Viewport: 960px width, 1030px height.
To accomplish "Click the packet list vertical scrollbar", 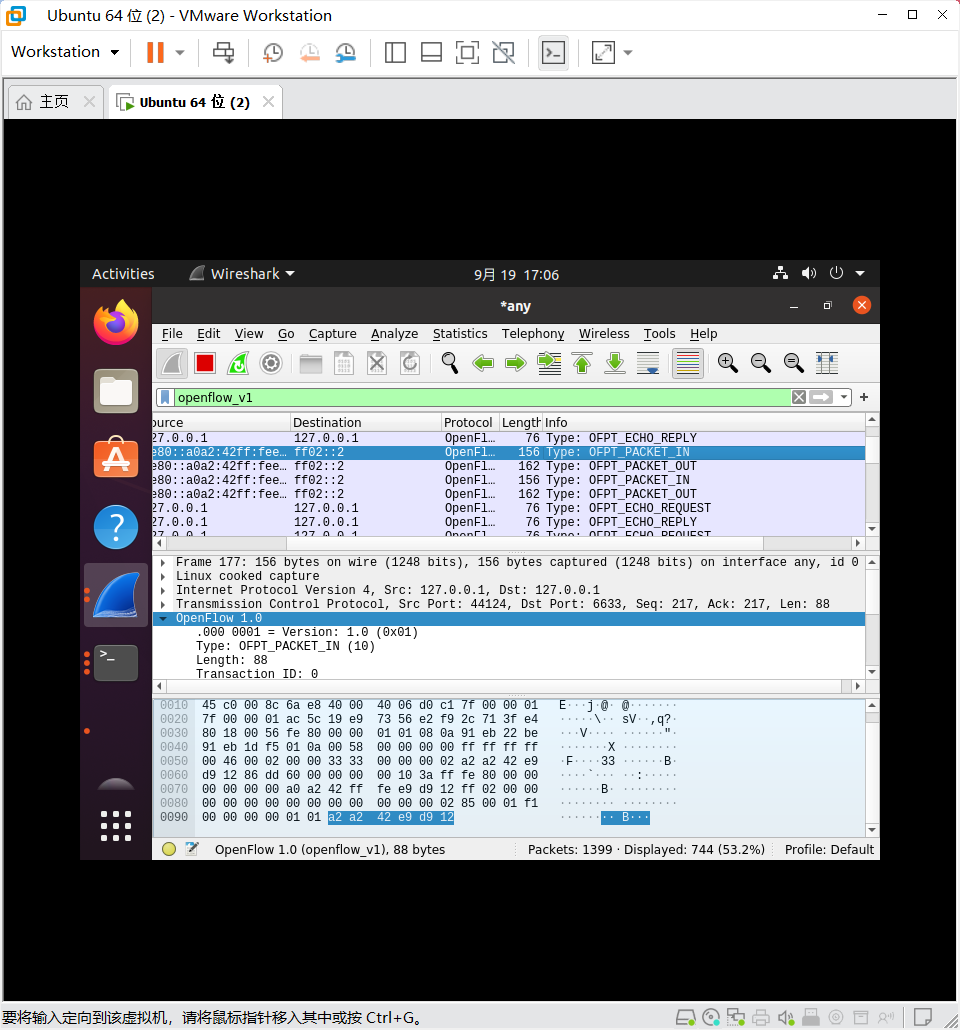I will 872,474.
